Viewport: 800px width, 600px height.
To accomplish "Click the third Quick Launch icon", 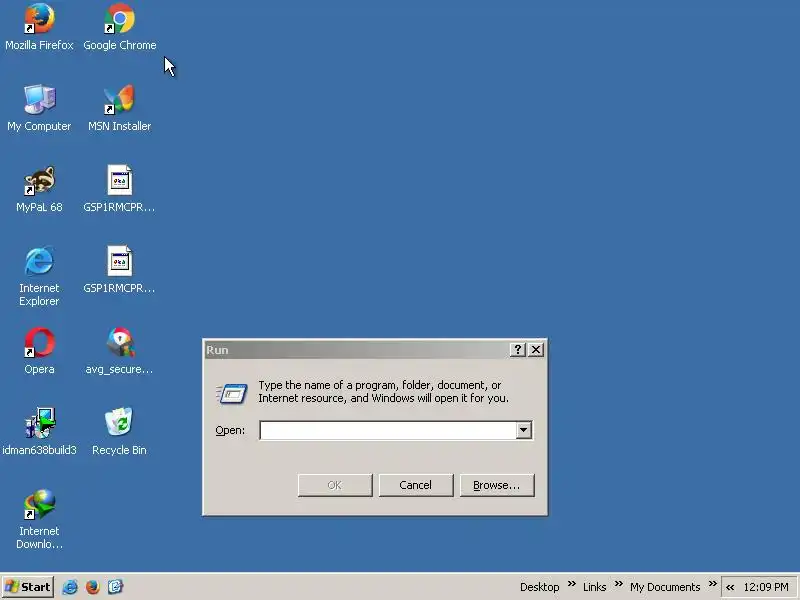I will click(x=115, y=587).
